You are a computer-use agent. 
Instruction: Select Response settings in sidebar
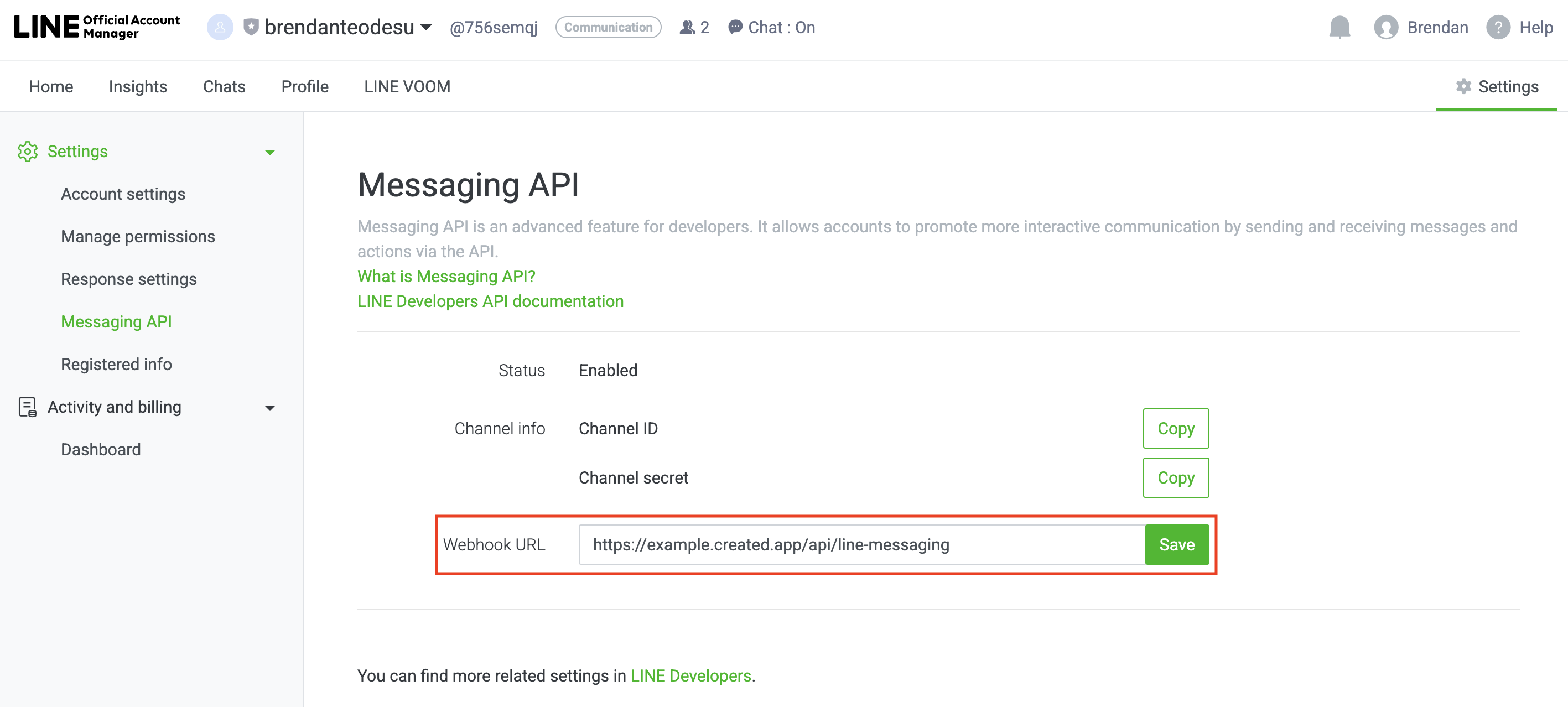[x=128, y=279]
